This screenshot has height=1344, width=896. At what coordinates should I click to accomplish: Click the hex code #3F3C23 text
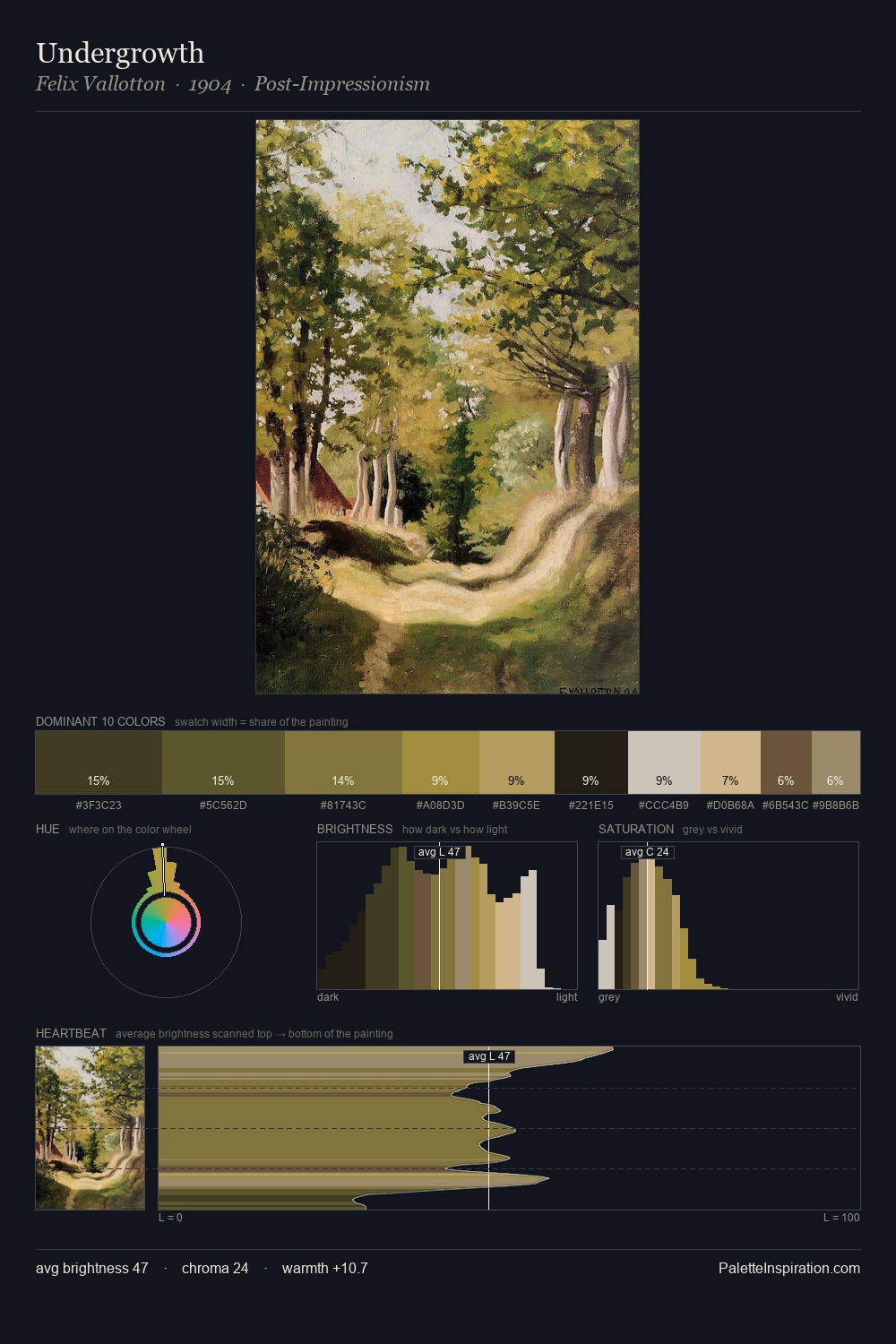click(x=99, y=806)
